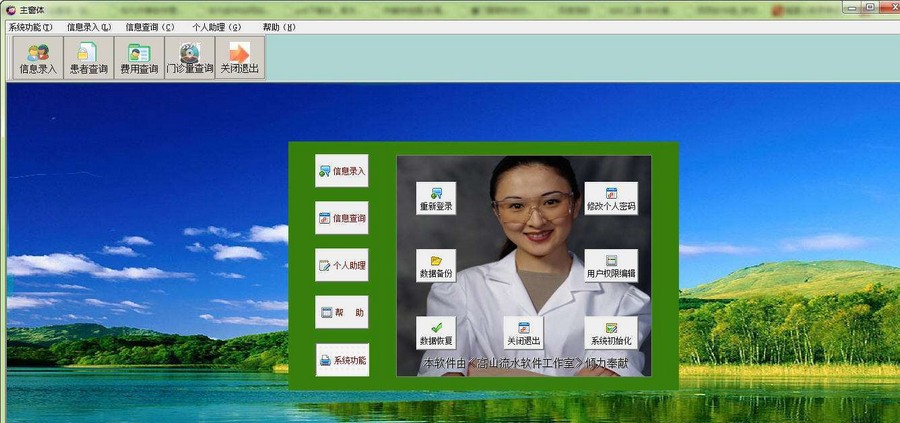
Task: Open the 信息录入(L) menu
Action: 89,27
